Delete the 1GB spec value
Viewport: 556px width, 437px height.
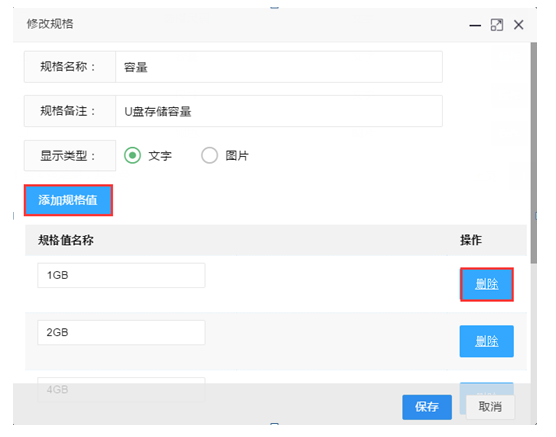486,284
